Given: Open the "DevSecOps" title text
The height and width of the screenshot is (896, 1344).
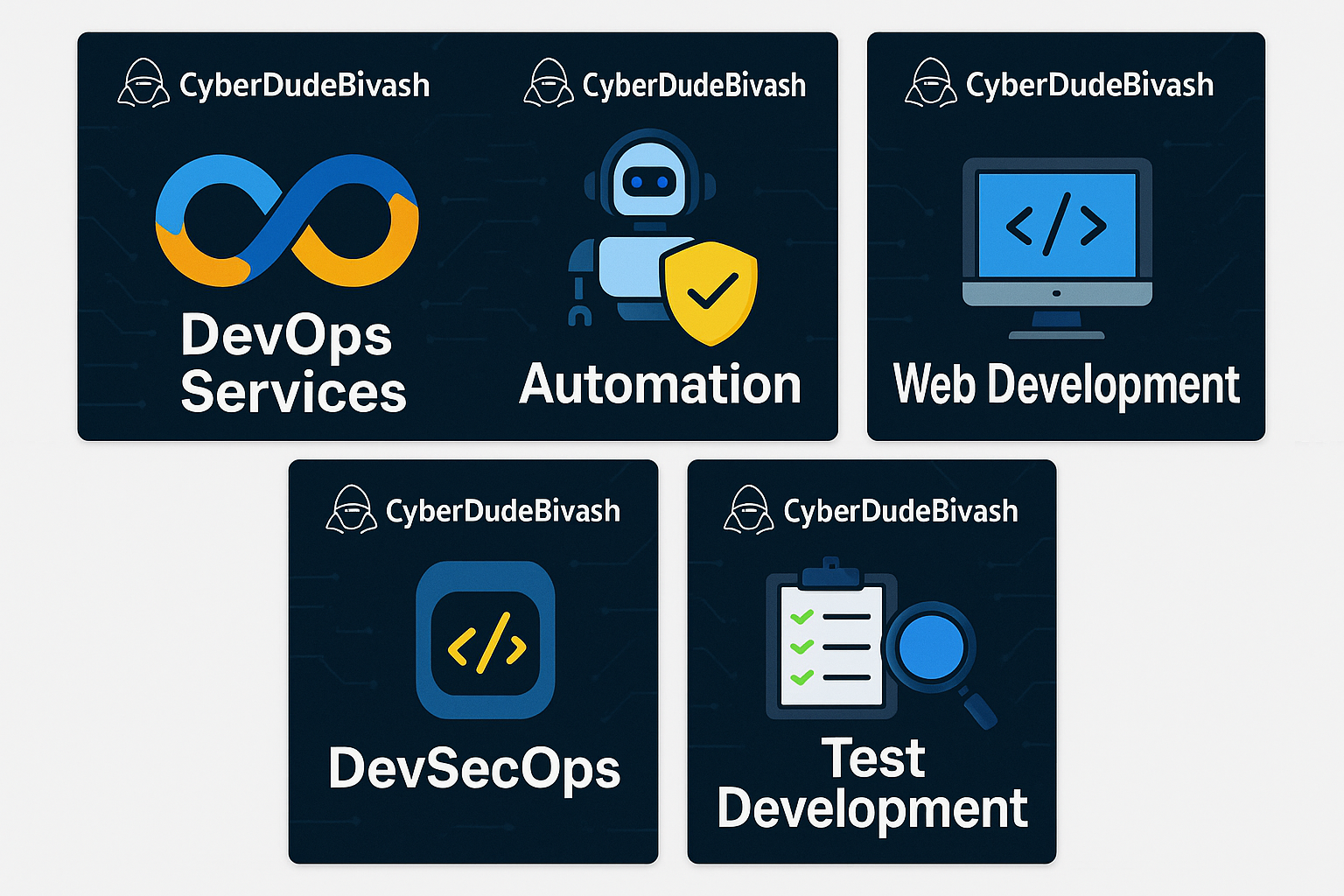Looking at the screenshot, I should tap(474, 769).
